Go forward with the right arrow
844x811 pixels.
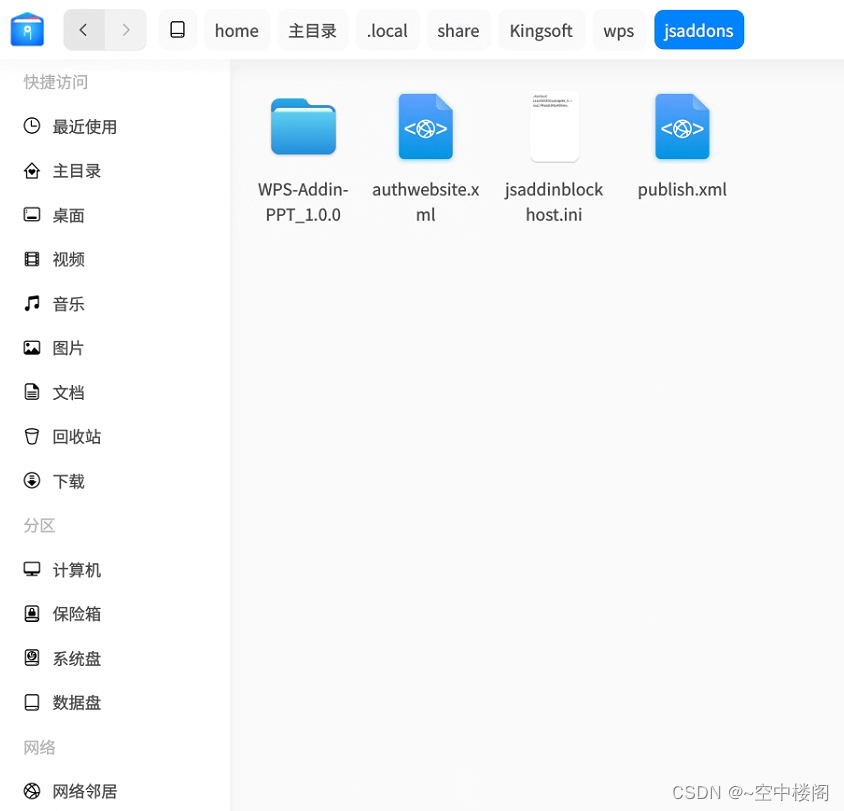click(125, 30)
